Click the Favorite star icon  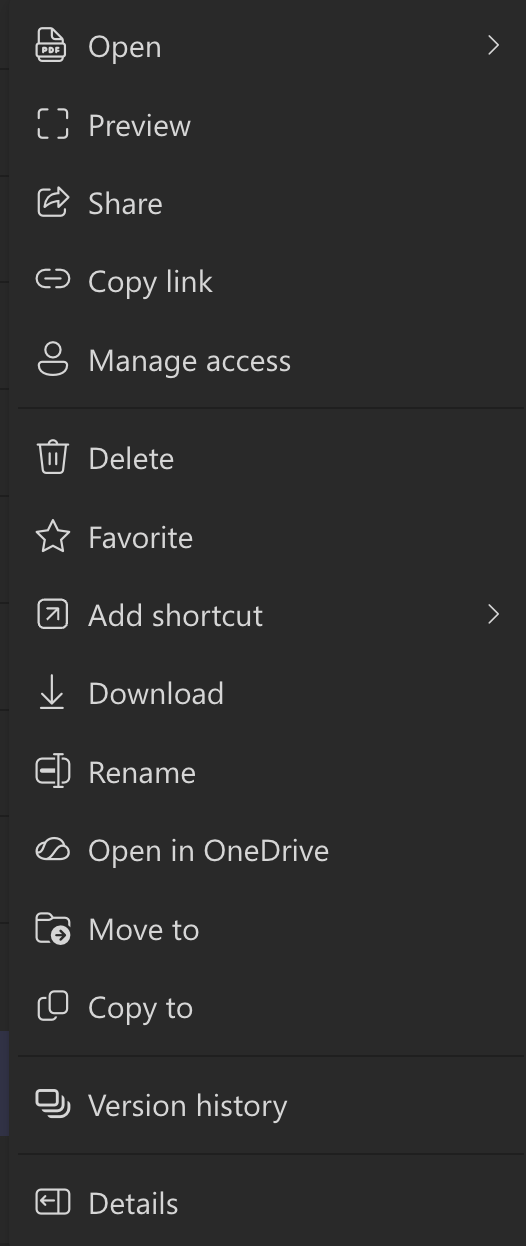[x=52, y=537]
